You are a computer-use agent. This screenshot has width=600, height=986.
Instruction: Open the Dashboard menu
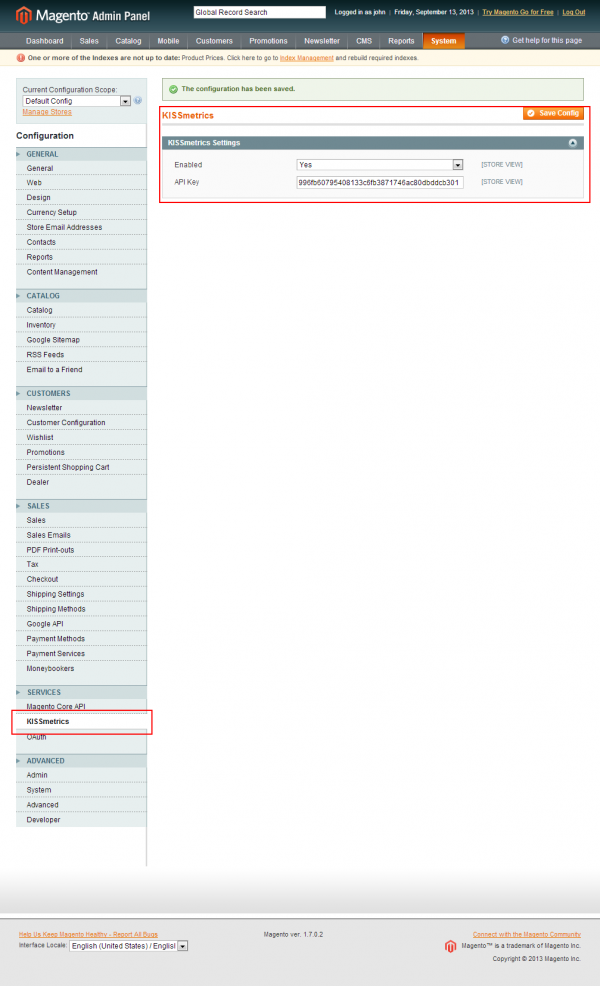45,41
